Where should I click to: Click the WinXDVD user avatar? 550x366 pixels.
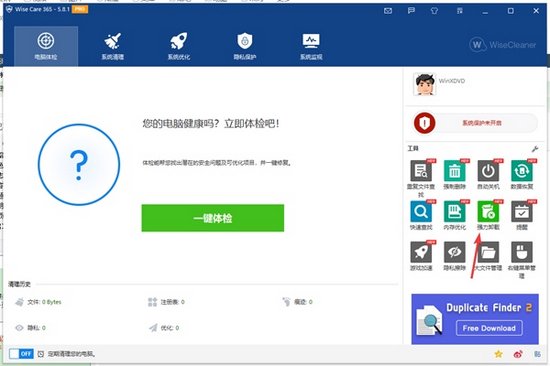coord(424,84)
